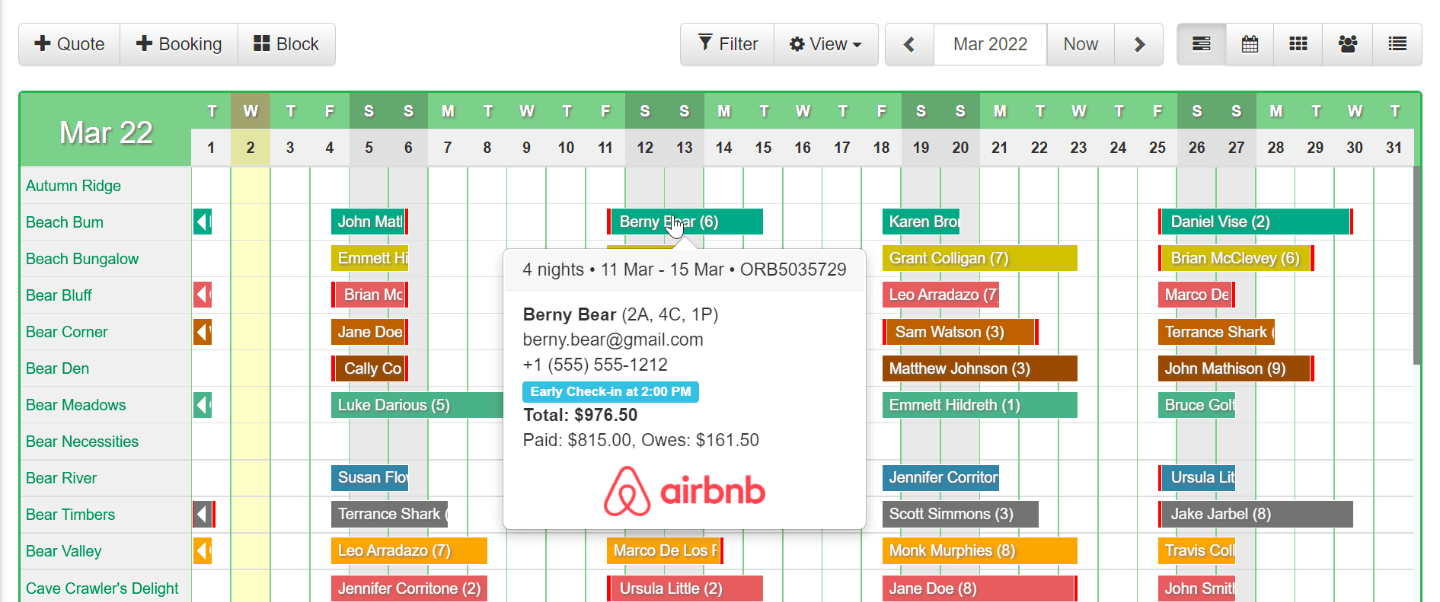Image resolution: width=1440 pixels, height=602 pixels.
Task: Click the arrow marker beside Bear Meadows row
Action: pos(202,405)
